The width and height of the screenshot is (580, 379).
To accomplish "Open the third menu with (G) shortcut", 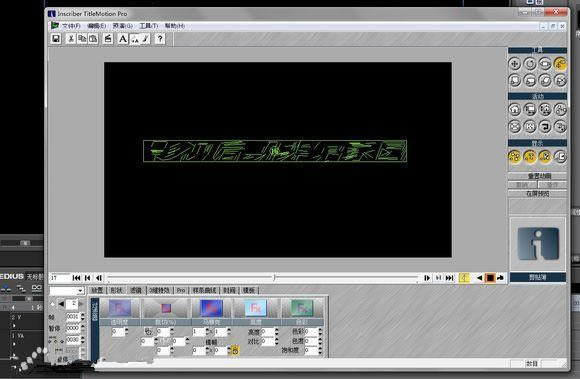I will click(x=122, y=26).
